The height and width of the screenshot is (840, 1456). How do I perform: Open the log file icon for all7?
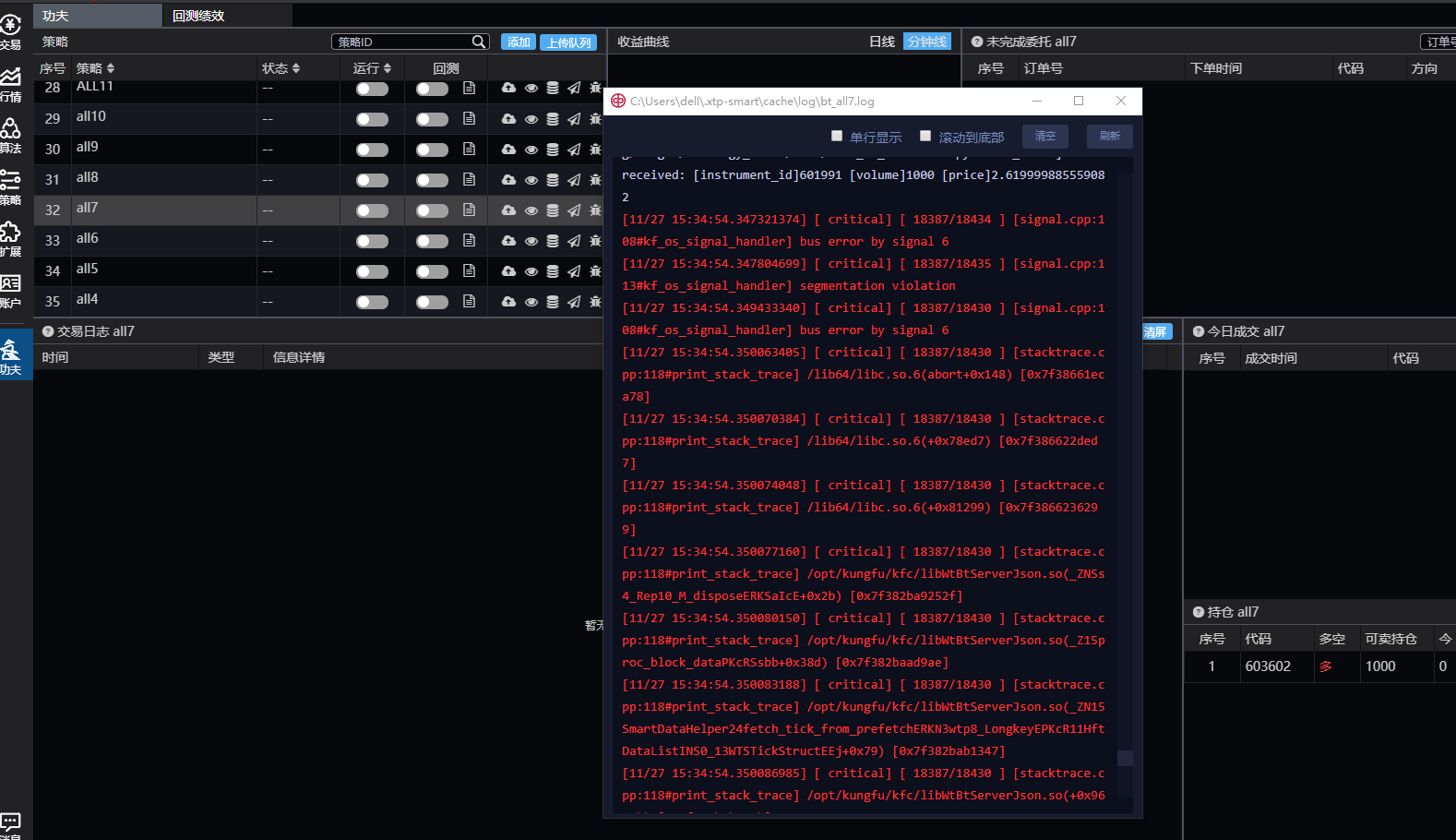(x=469, y=210)
